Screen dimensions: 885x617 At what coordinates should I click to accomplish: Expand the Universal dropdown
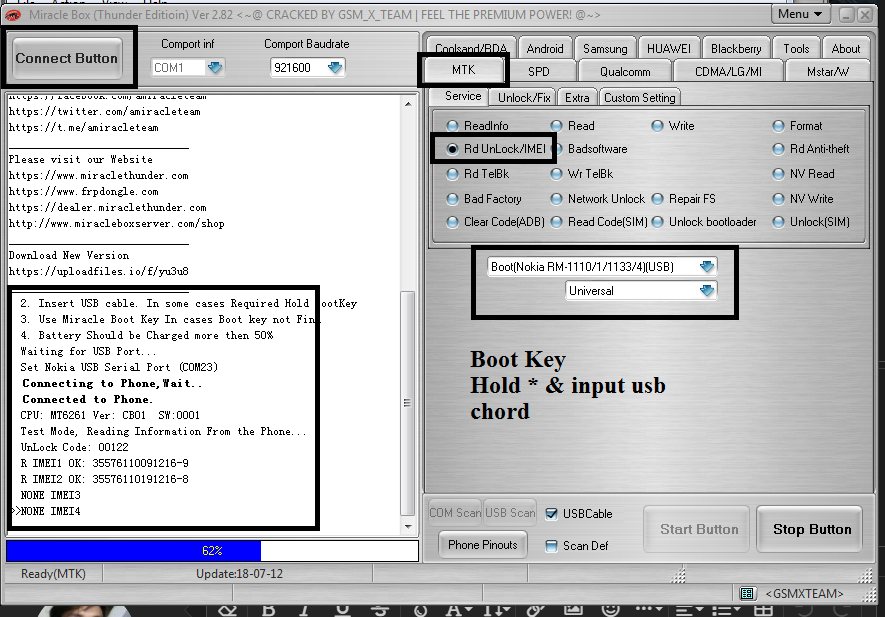pyautogui.click(x=707, y=291)
